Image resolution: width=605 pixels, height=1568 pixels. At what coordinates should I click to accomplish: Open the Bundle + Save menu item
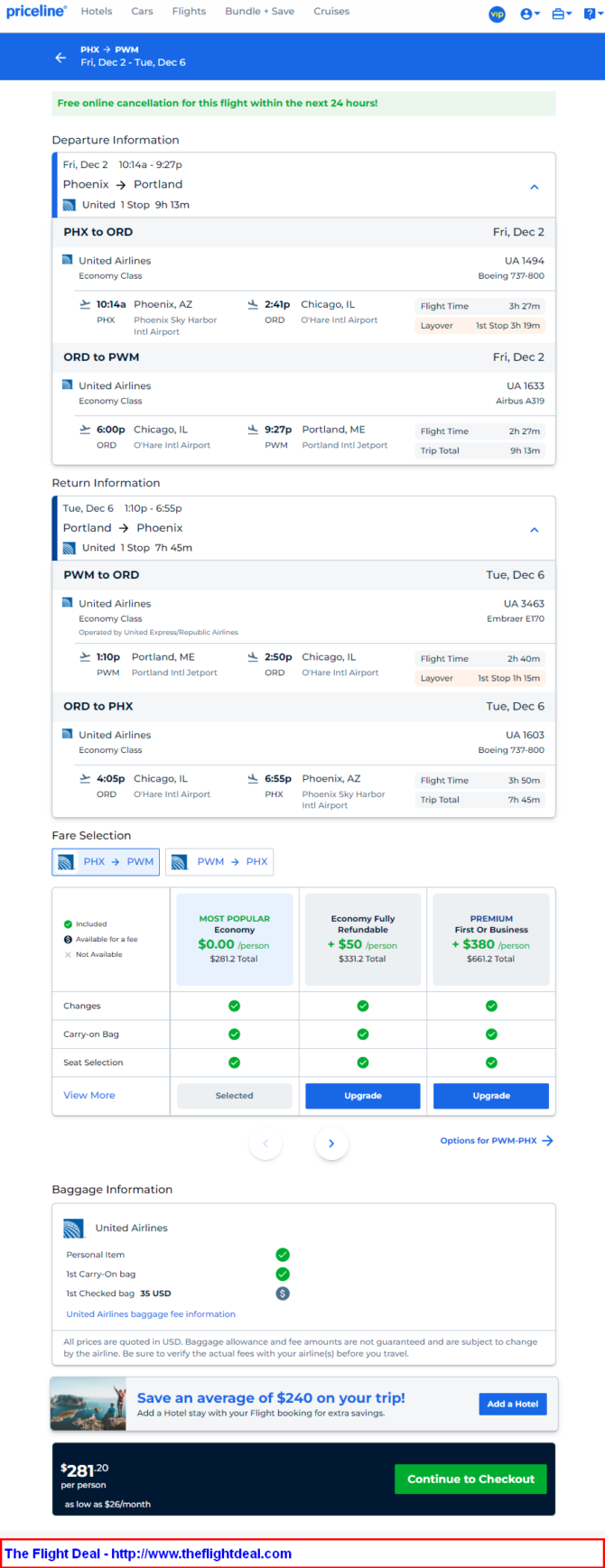[260, 12]
